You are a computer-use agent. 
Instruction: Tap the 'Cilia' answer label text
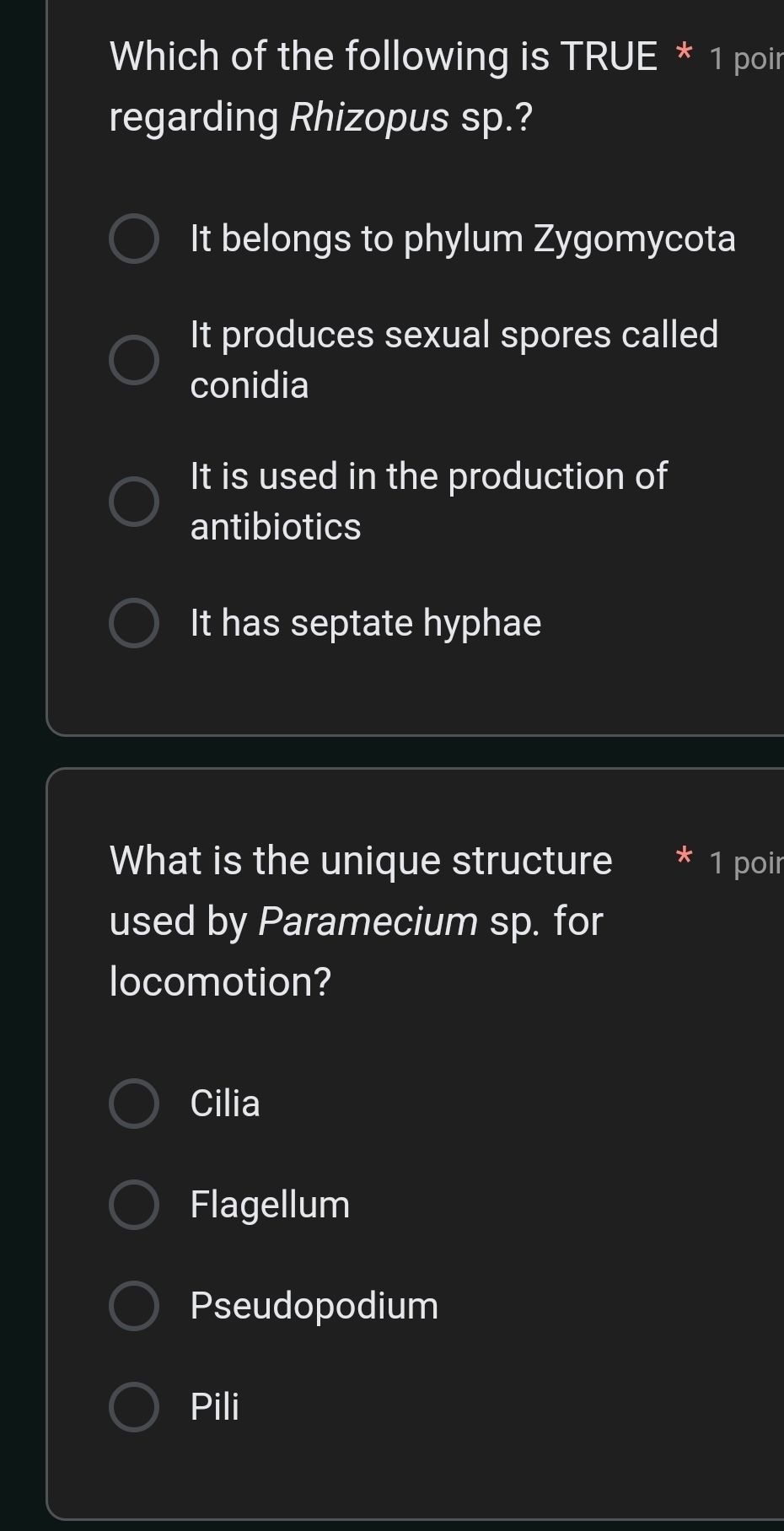click(x=225, y=1104)
